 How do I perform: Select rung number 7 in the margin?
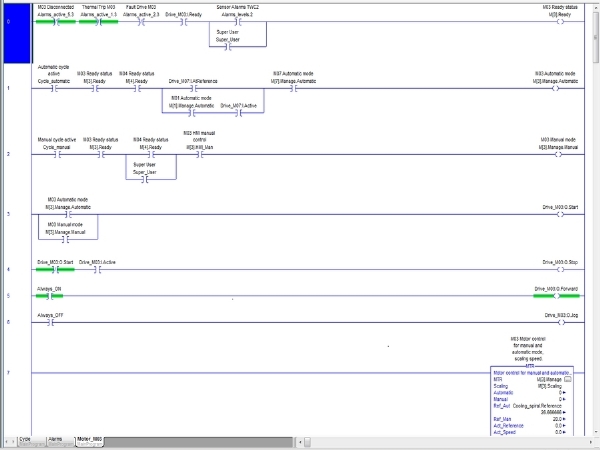8,373
